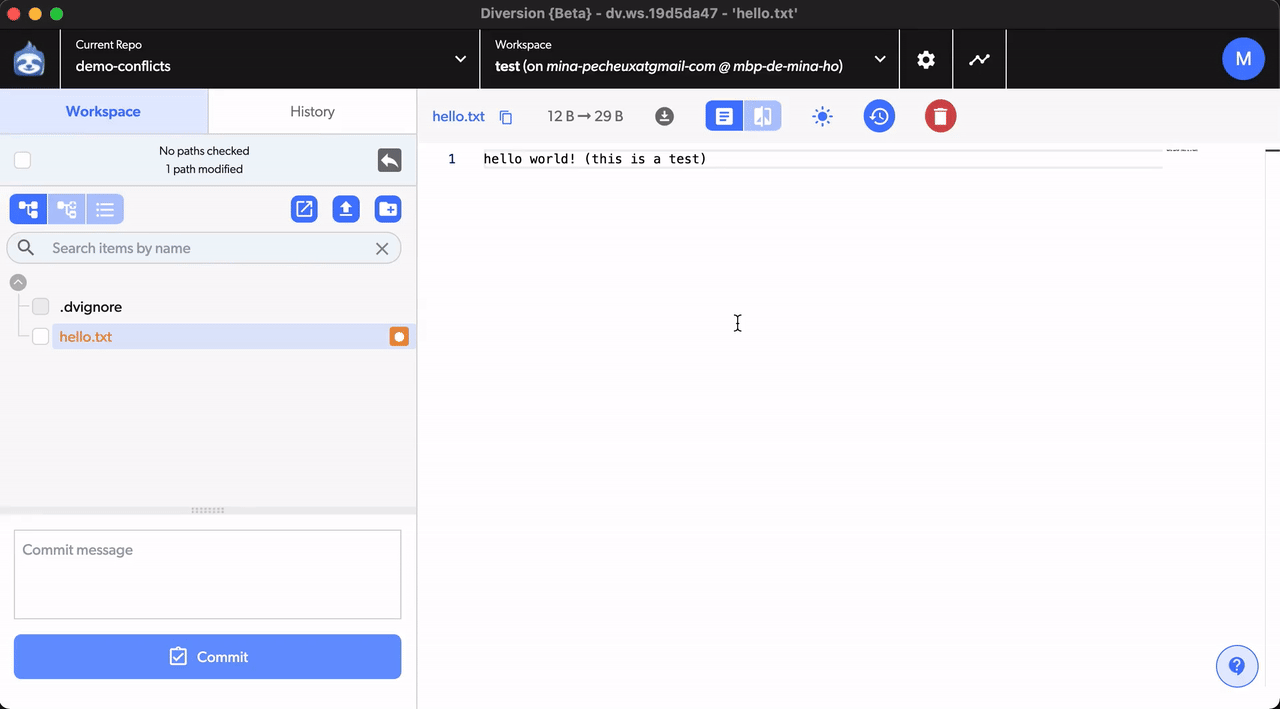Check the select-all paths checkbox

coord(22,160)
